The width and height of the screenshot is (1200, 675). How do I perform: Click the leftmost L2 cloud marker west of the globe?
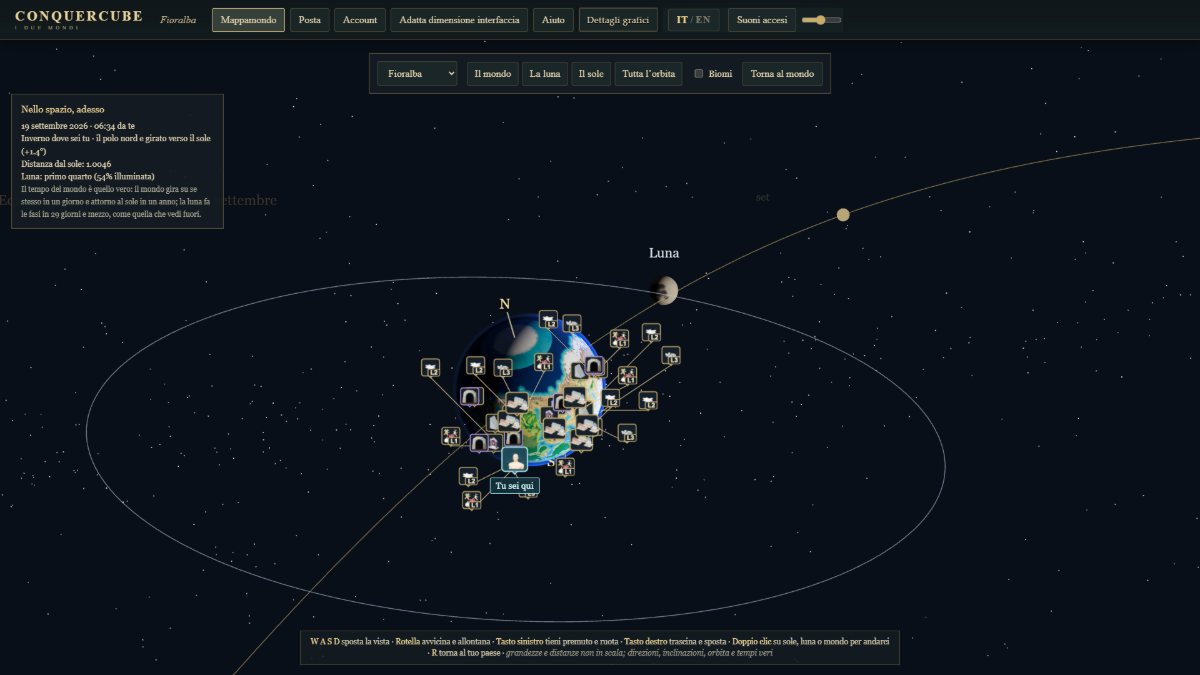[431, 367]
